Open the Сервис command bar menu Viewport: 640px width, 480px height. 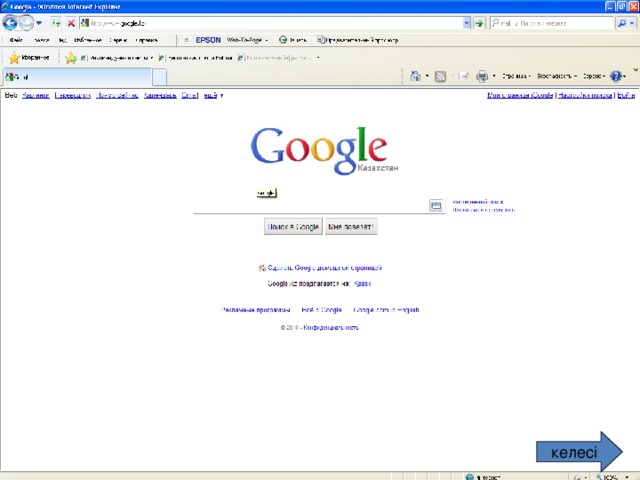coord(594,76)
